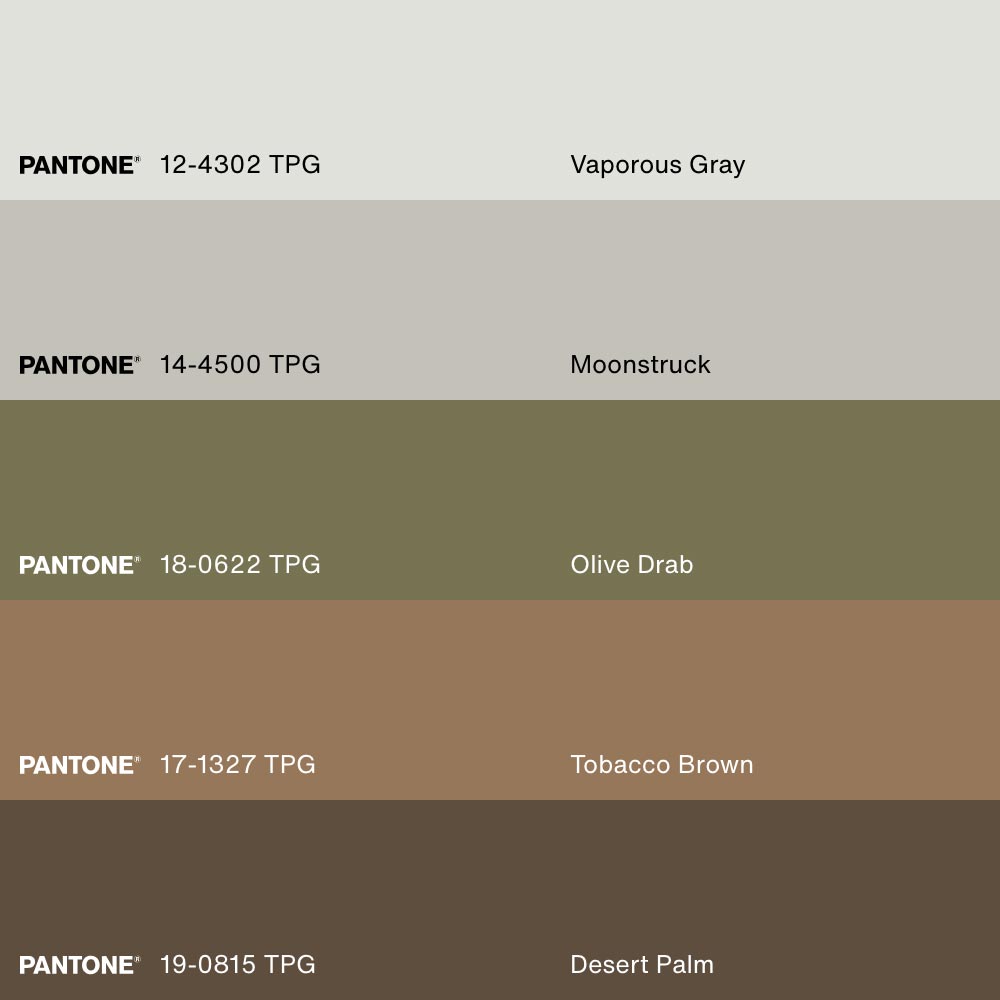
Task: Click the "Olive Drab" name text
Action: tap(631, 565)
